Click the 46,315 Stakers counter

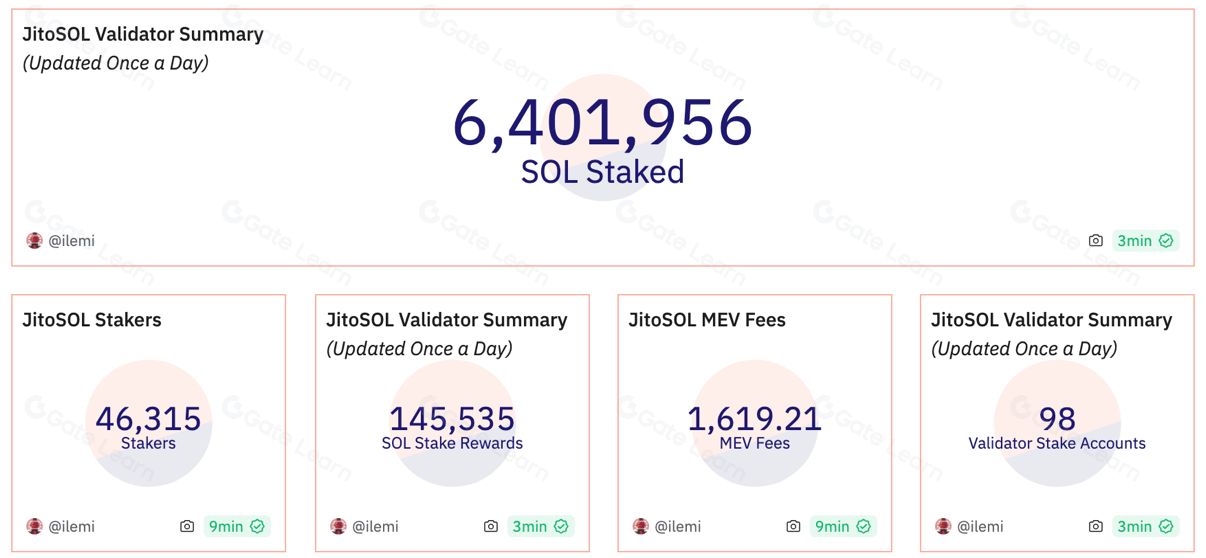pos(148,419)
